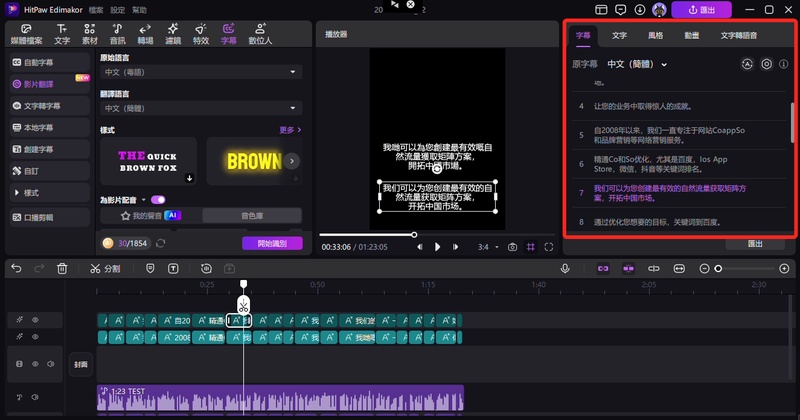
Task: Switch to the 文字轉語音 tab
Action: (739, 35)
